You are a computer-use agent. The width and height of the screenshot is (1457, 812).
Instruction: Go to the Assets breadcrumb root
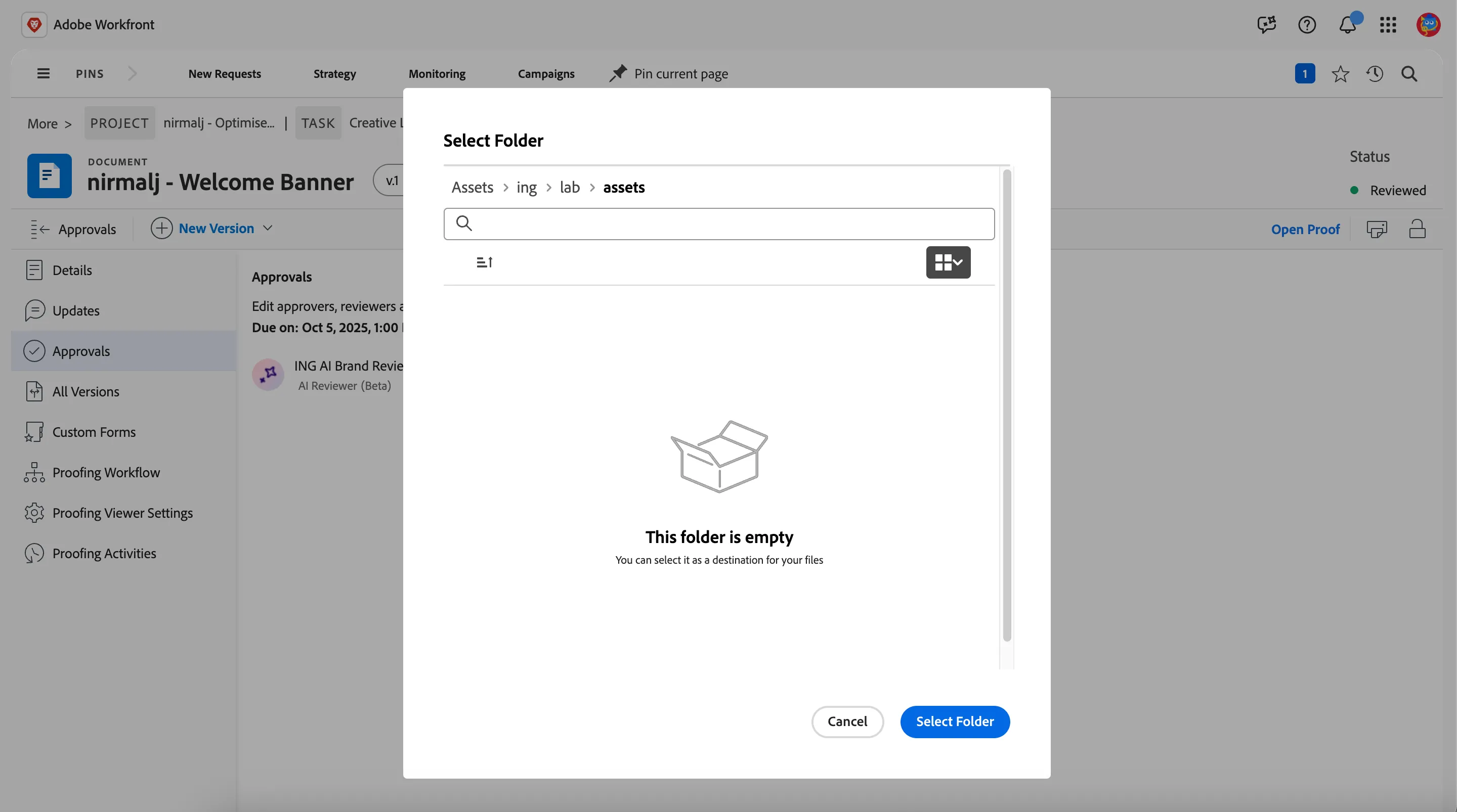(472, 187)
